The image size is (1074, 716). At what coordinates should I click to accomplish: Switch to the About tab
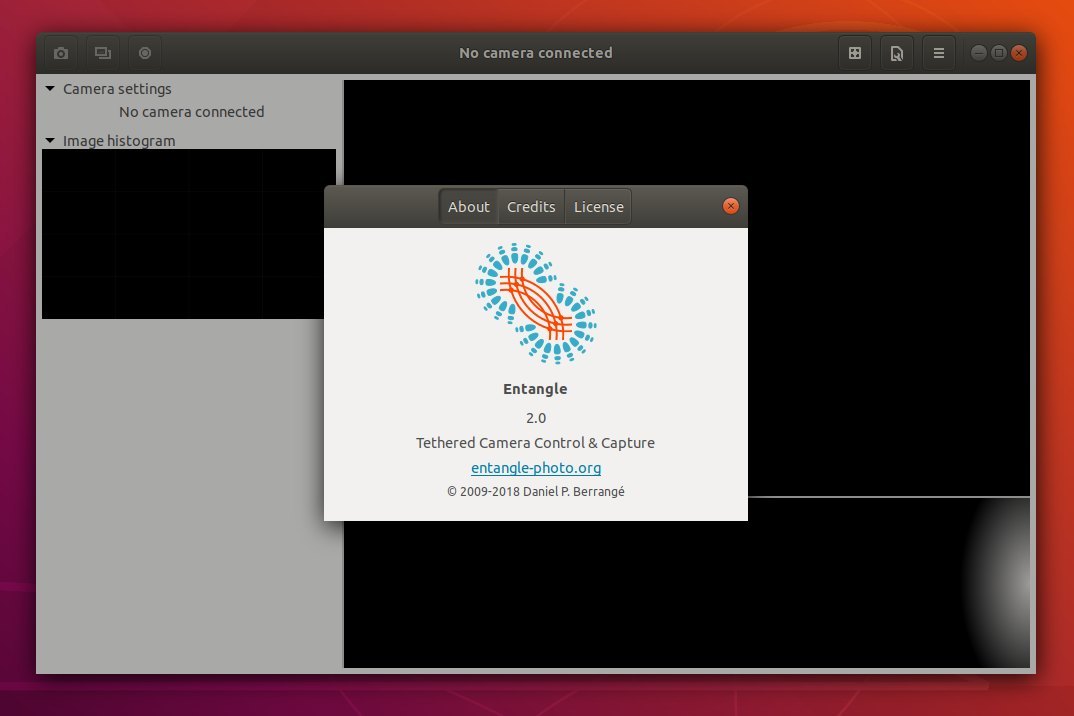pos(469,206)
